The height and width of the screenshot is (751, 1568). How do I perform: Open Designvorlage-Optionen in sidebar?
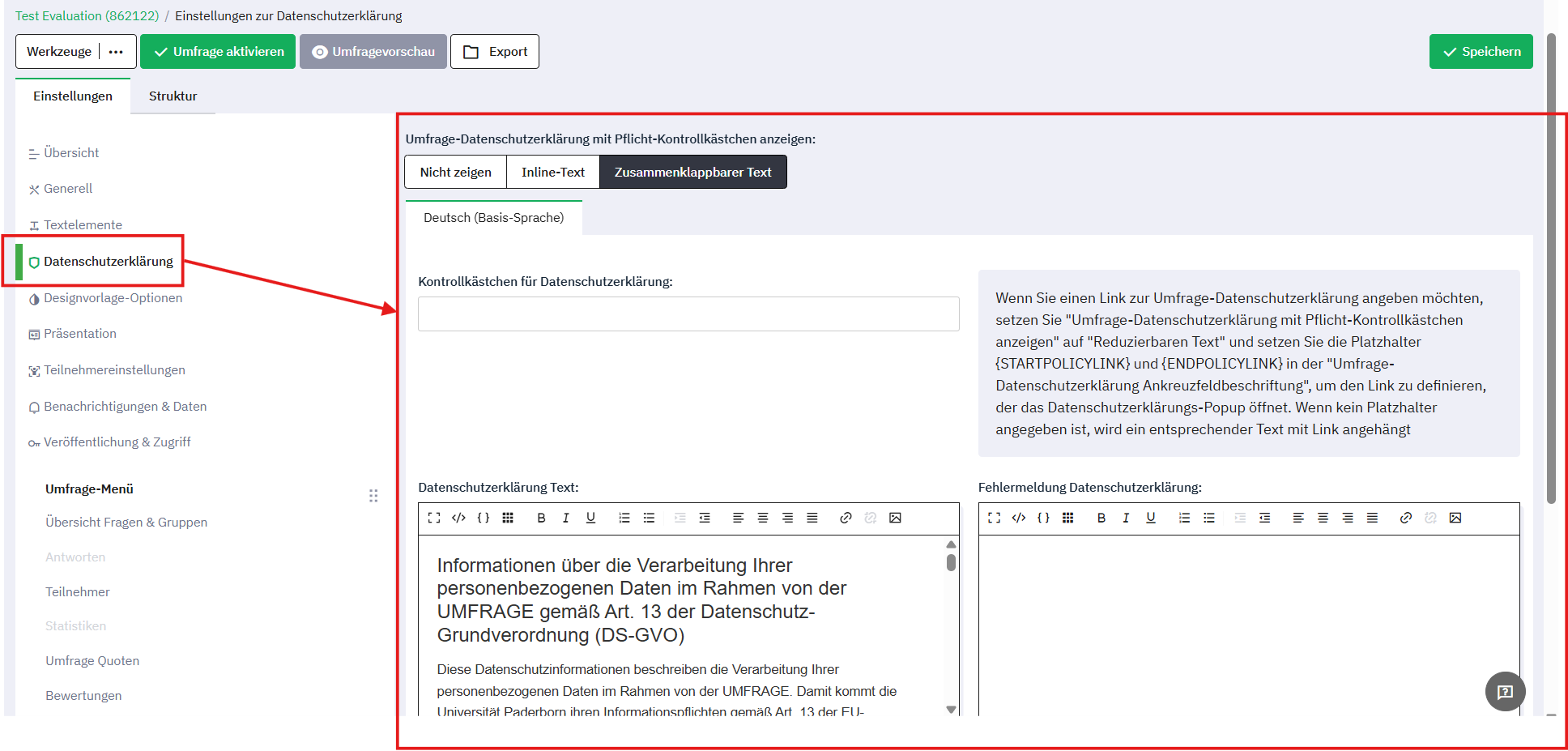click(x=113, y=297)
